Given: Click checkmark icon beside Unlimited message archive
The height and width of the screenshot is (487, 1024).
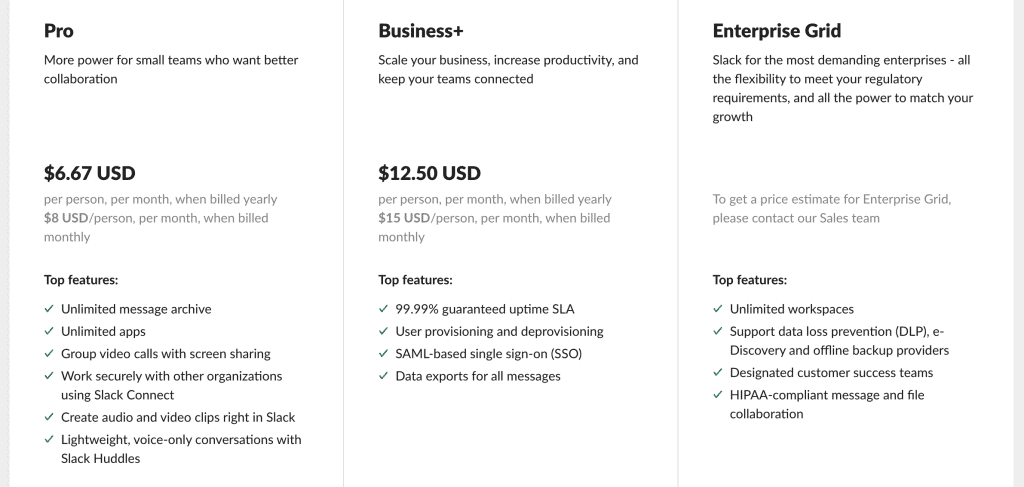Looking at the screenshot, I should [48, 309].
